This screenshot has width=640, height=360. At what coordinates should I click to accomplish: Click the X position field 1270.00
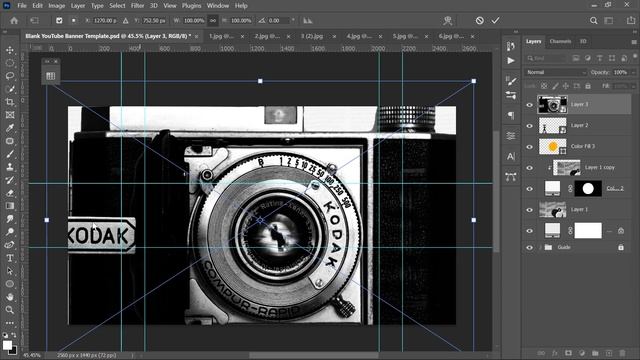pos(105,20)
